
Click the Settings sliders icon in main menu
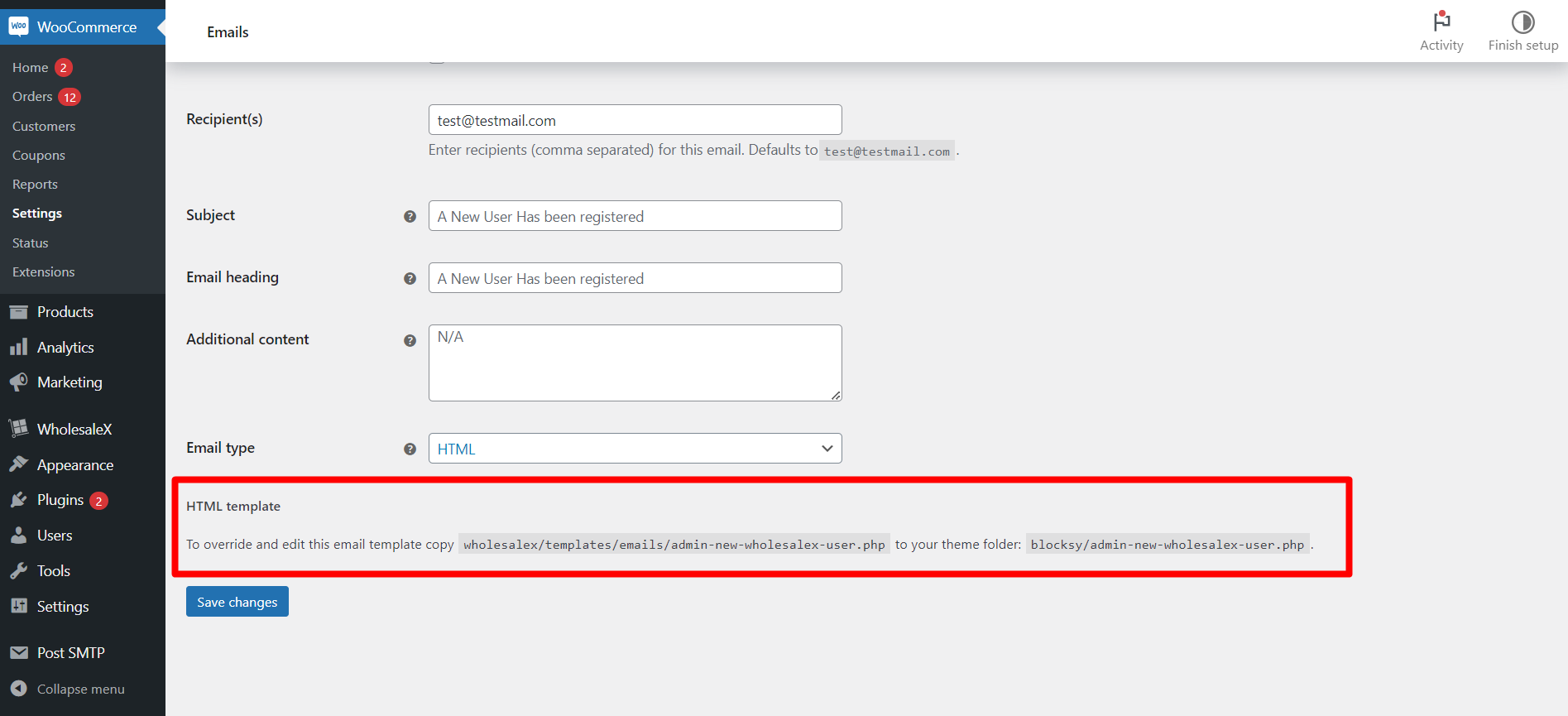click(18, 606)
